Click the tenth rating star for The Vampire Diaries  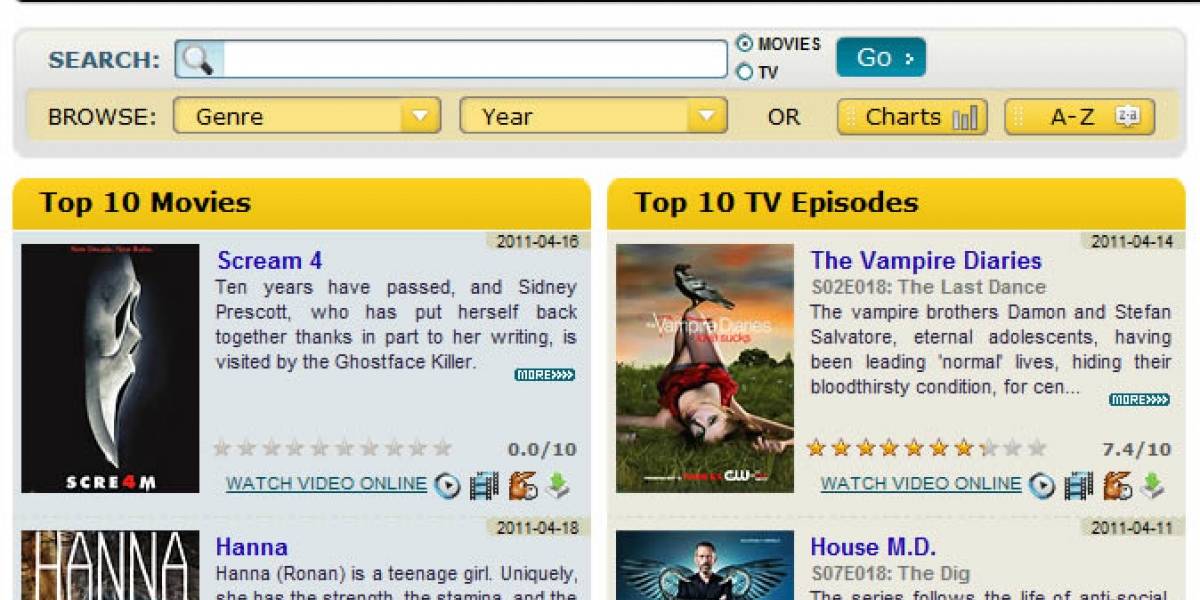[1036, 448]
